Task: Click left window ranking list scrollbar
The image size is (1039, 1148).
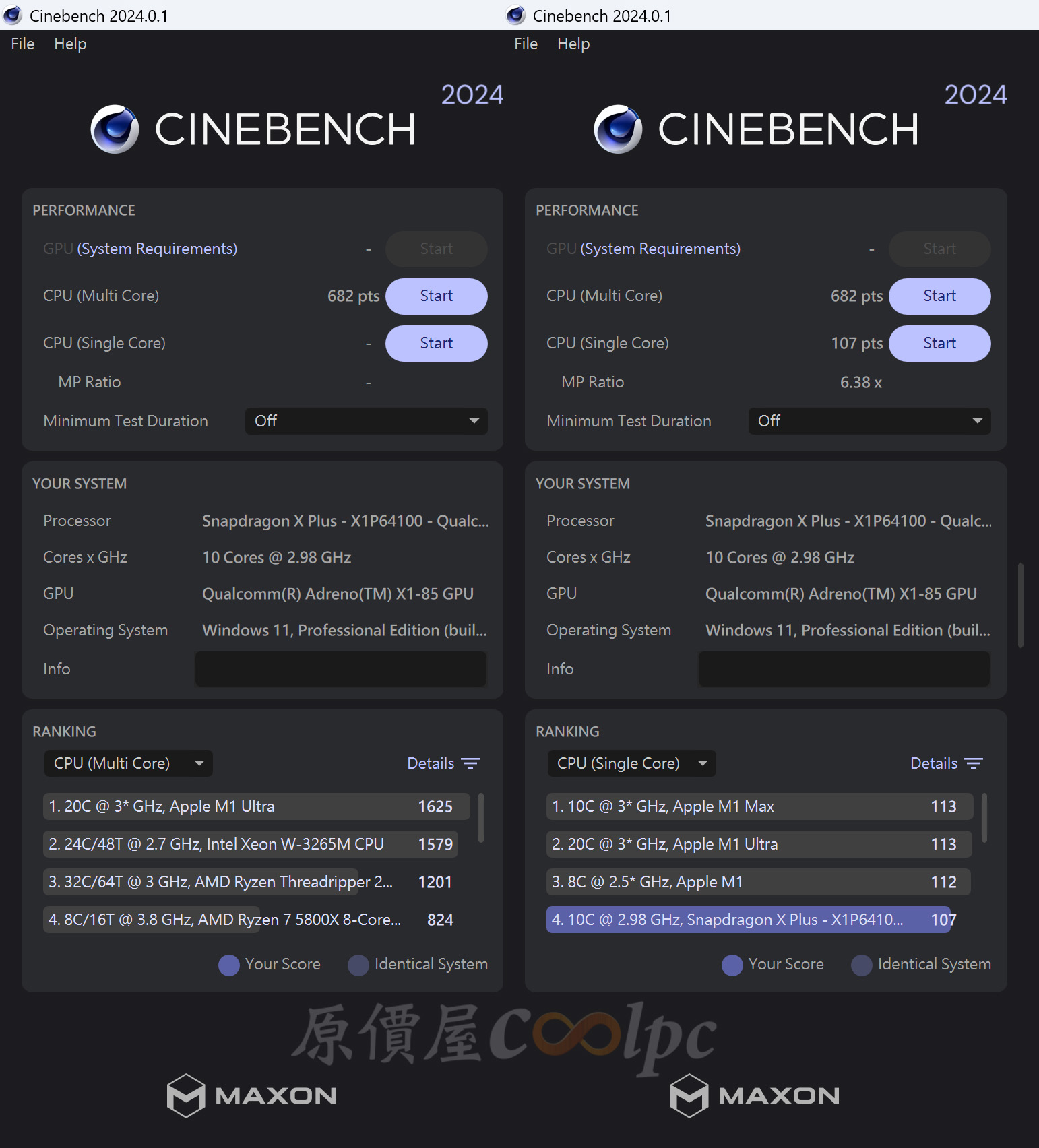Action: pos(481,818)
